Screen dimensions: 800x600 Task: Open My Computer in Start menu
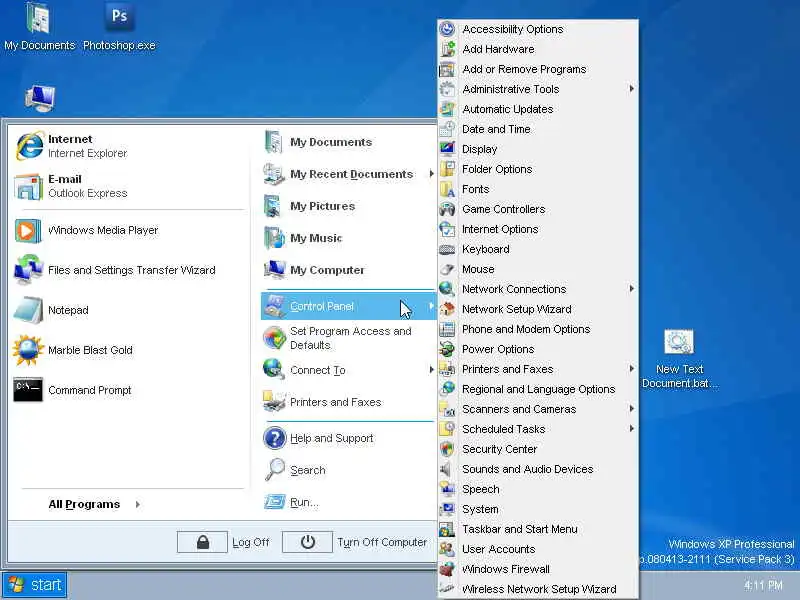tap(348, 270)
